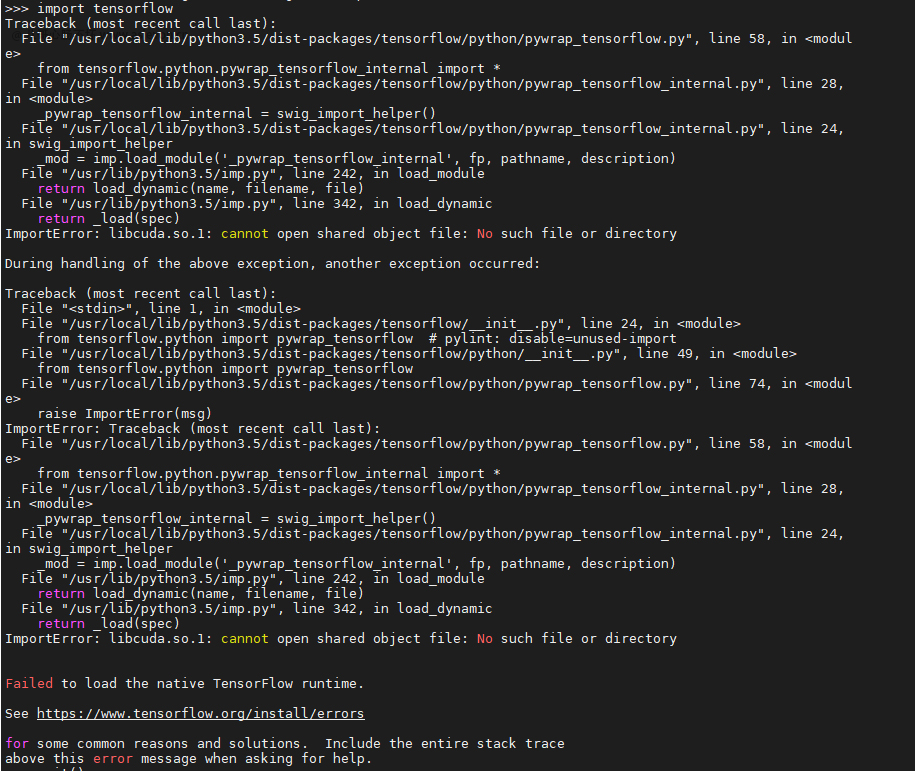915x771 pixels.
Task: Click the 'python/__init__.py", line 49' row
Action: tap(408, 353)
